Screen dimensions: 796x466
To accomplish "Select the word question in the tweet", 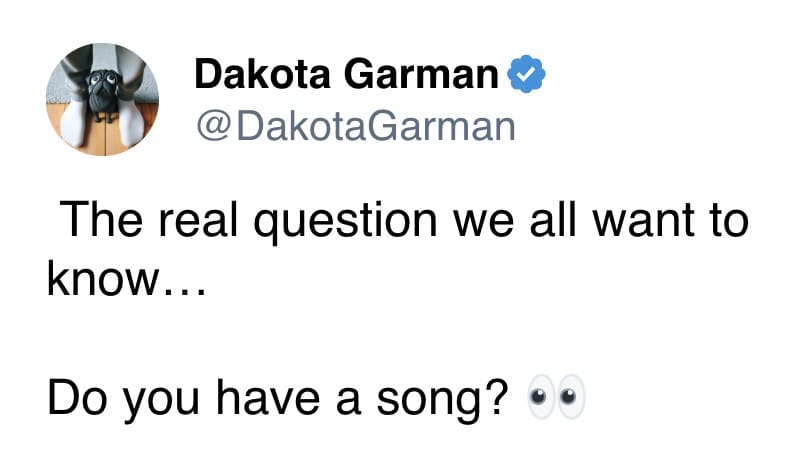I will pyautogui.click(x=345, y=222).
